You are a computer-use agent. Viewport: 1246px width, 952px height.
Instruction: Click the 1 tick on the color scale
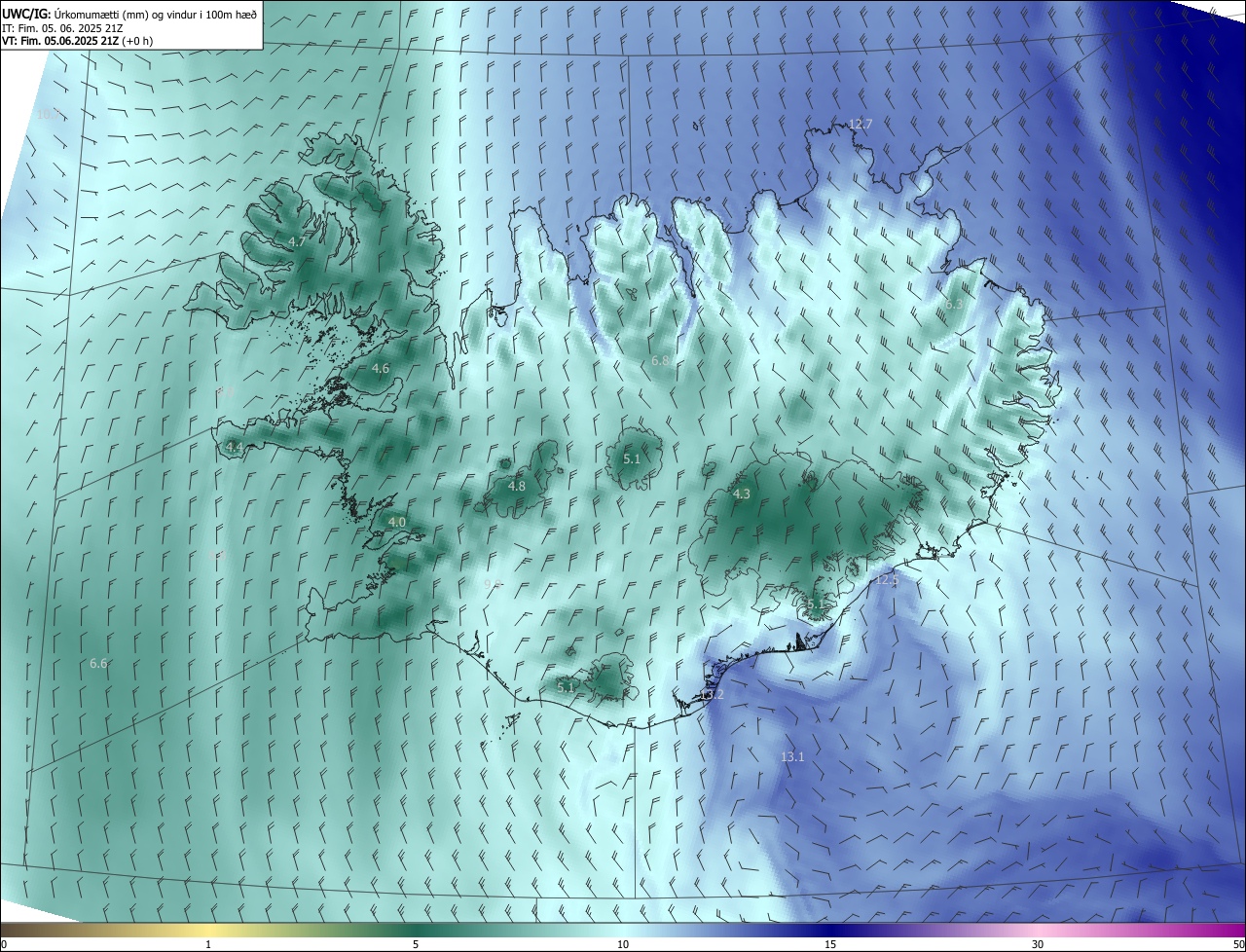pyautogui.click(x=208, y=944)
